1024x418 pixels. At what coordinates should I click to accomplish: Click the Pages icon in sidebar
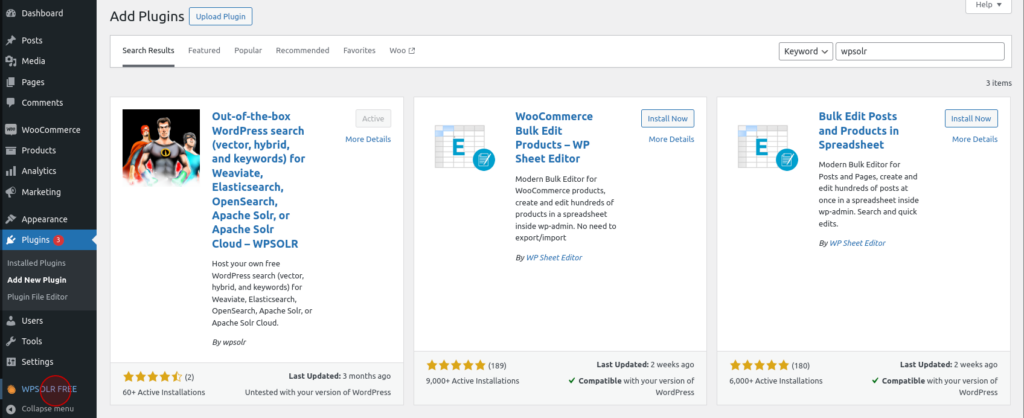10,82
